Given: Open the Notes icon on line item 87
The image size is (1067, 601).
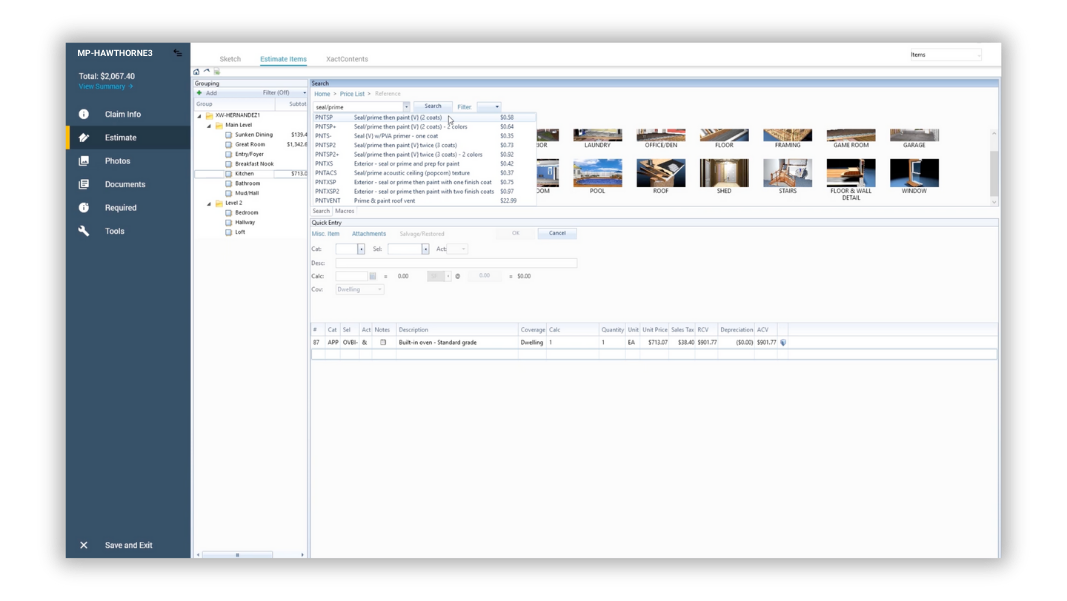Looking at the screenshot, I should (382, 341).
